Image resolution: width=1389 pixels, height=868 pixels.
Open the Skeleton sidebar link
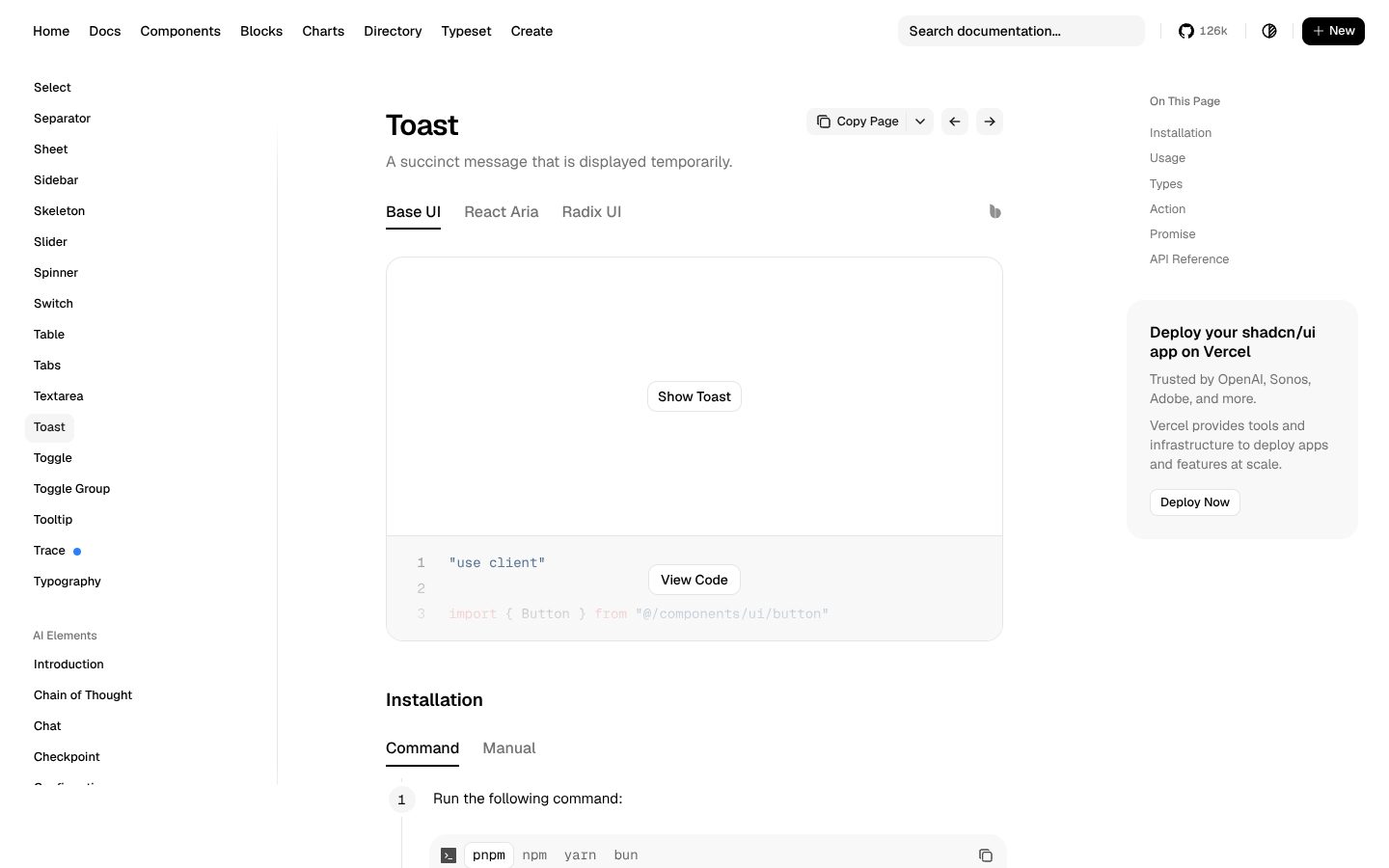click(60, 211)
